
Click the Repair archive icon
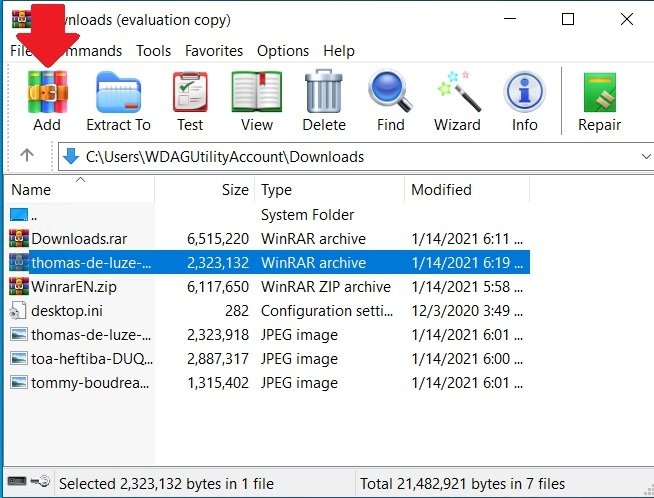600,92
